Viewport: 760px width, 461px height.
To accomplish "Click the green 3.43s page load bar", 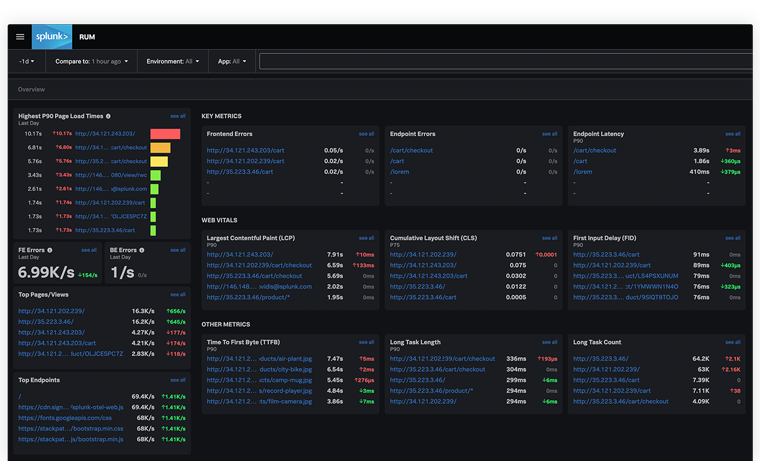I will (x=156, y=175).
